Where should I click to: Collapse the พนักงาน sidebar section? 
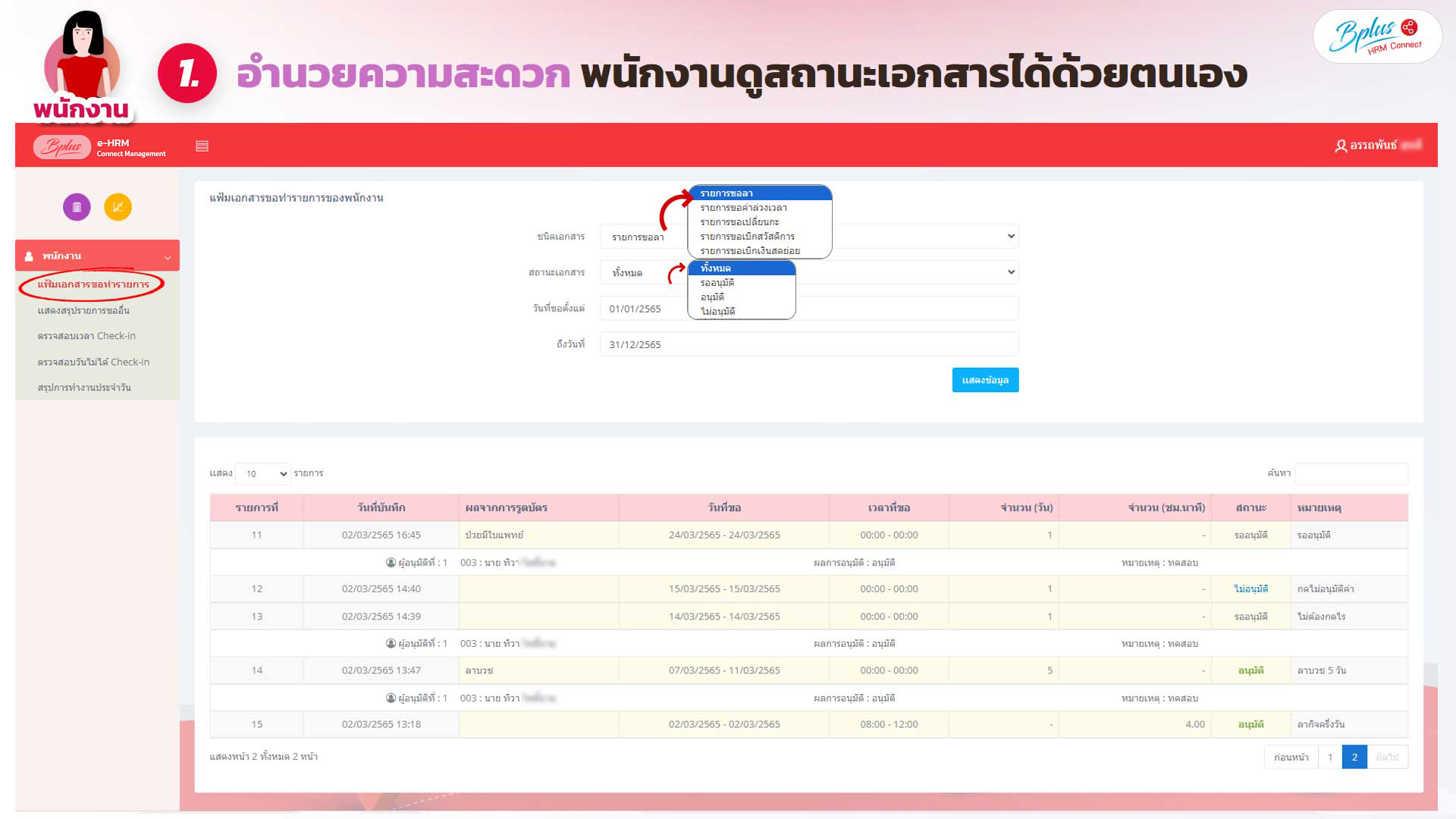point(167,257)
